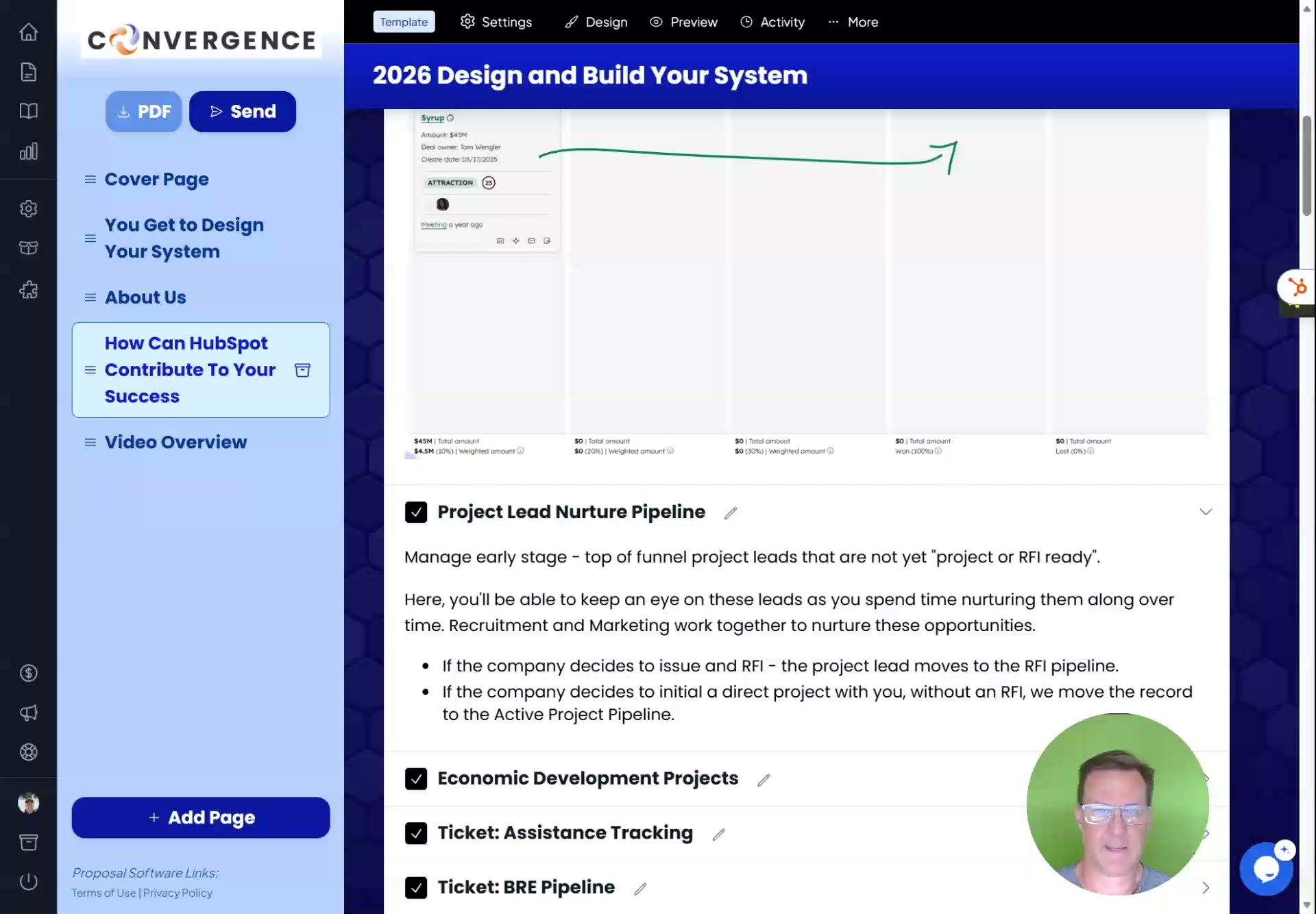Open the Terms of Use link

point(103,893)
